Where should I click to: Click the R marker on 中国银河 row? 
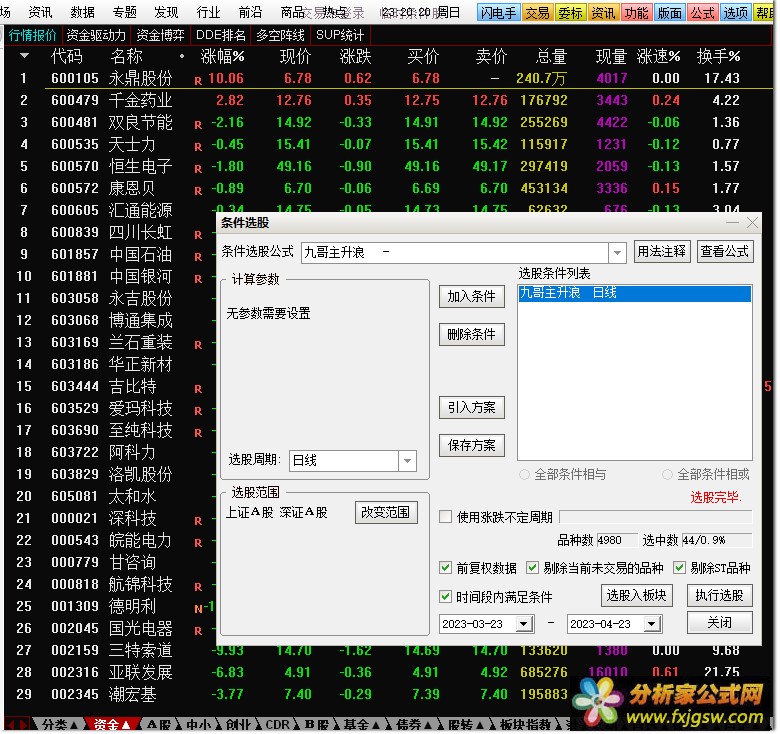[x=198, y=278]
